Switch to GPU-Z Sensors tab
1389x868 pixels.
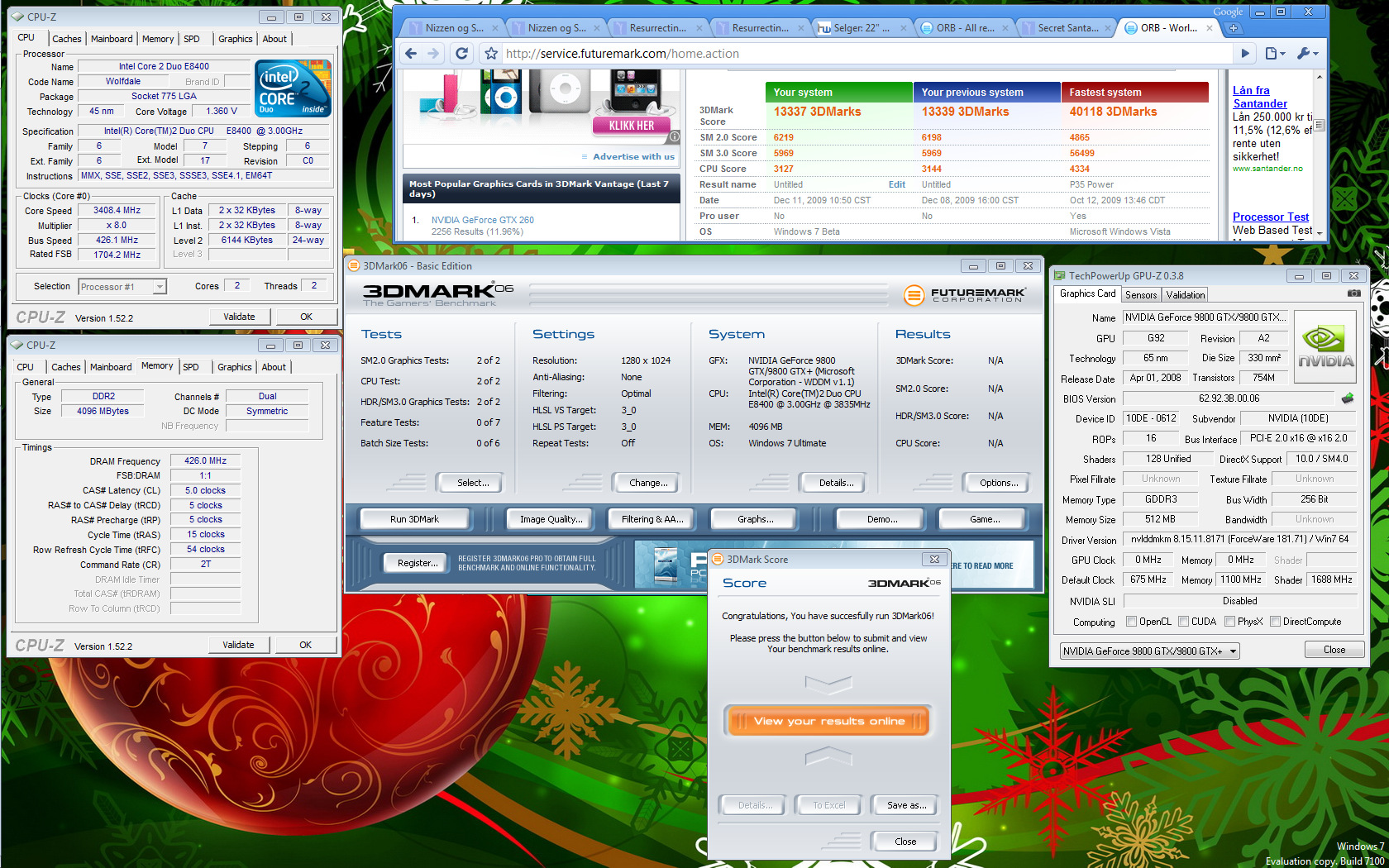1141,295
